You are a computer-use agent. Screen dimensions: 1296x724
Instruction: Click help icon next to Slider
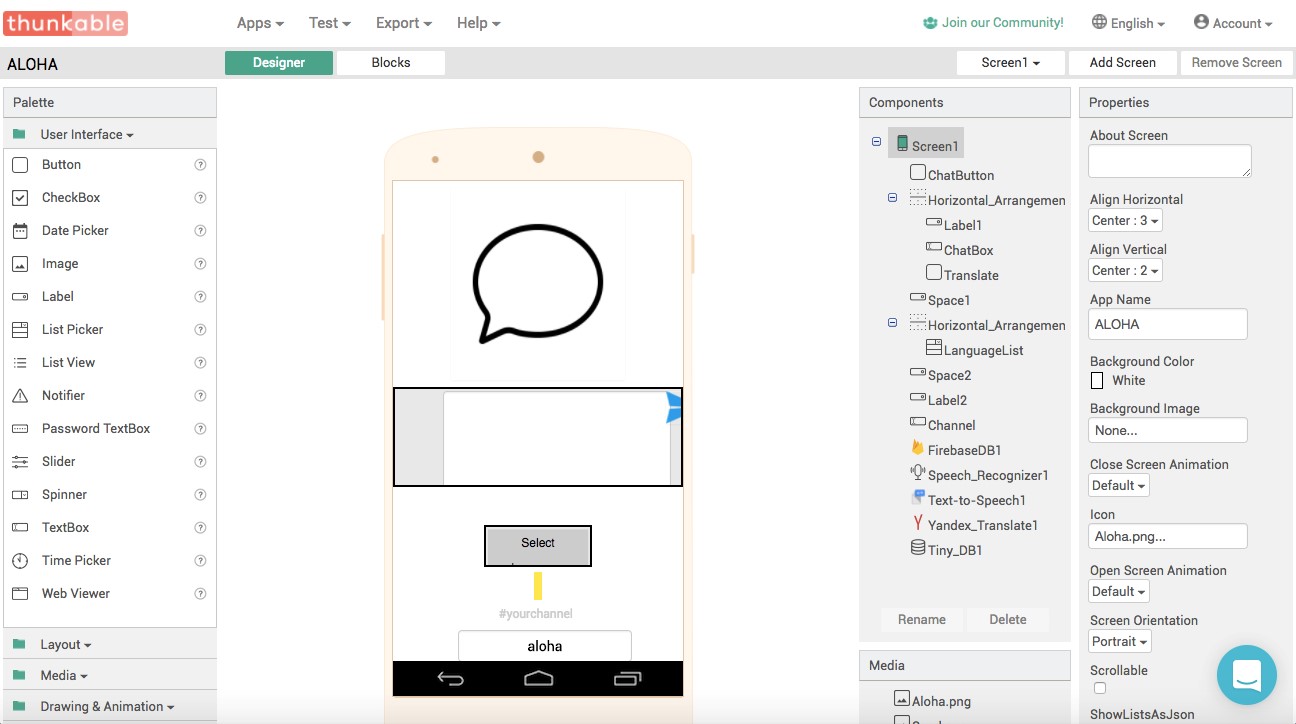(200, 462)
